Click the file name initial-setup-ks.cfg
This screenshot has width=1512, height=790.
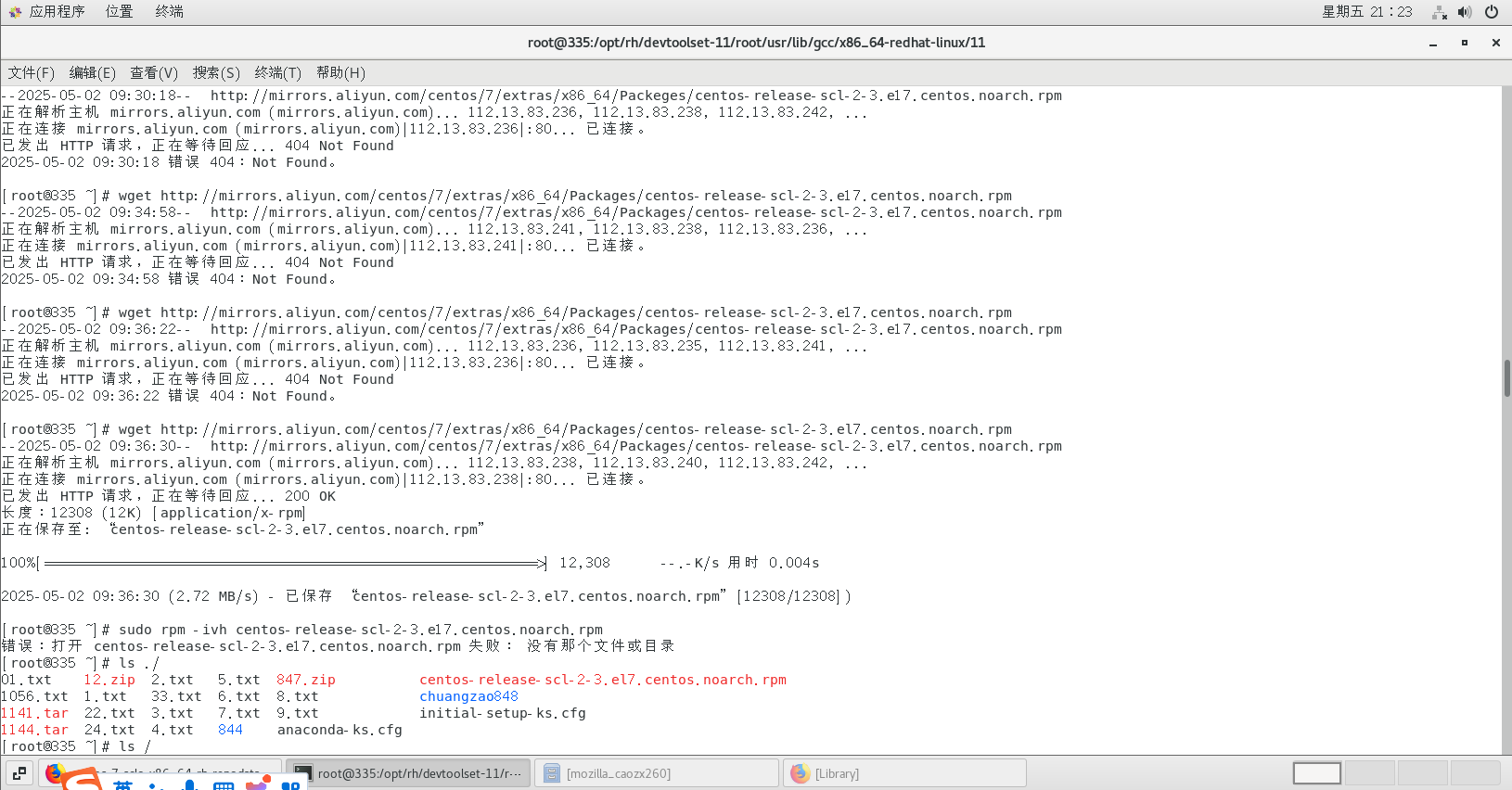[502, 713]
